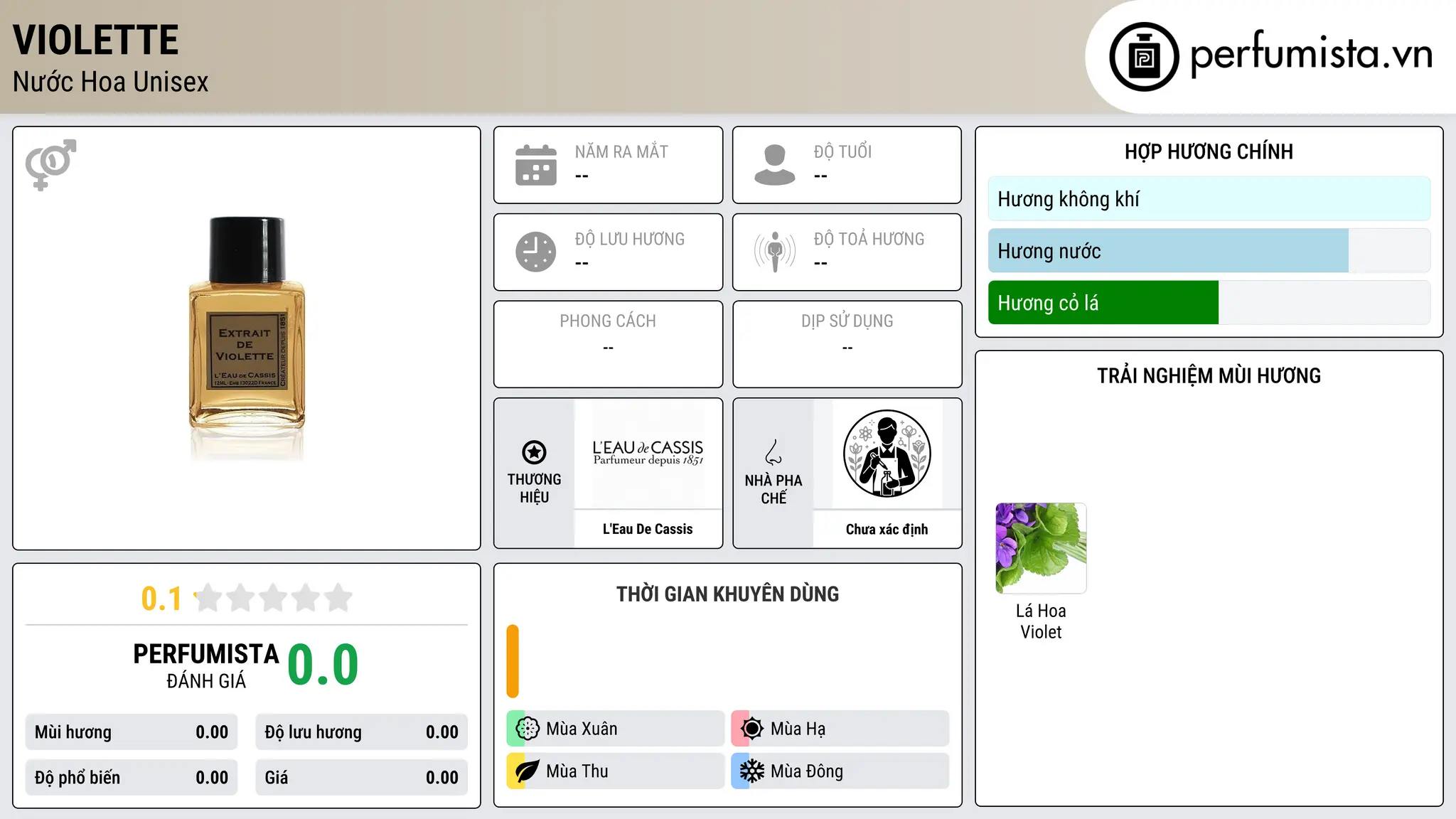This screenshot has height=819, width=1456.
Task: Click the five-star rating row
Action: point(274,598)
